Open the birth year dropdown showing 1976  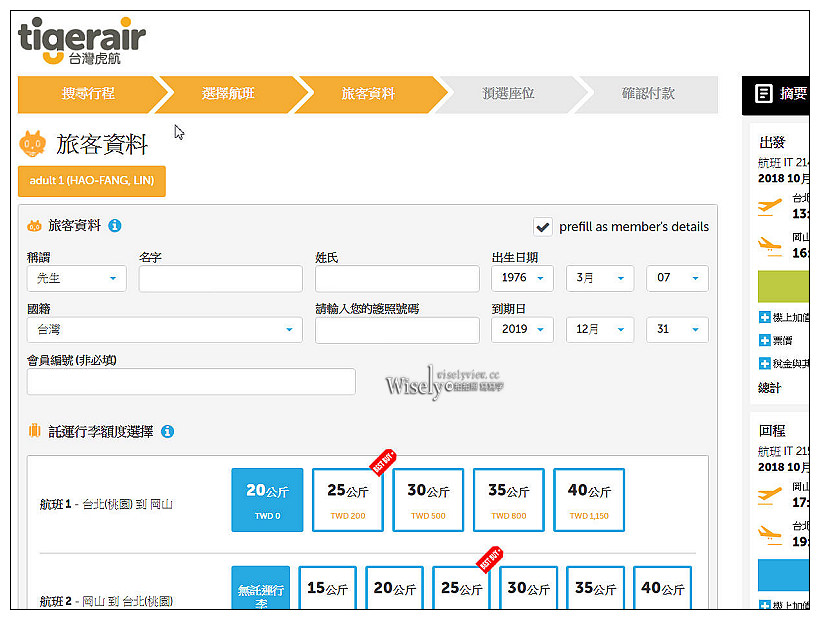(x=522, y=278)
